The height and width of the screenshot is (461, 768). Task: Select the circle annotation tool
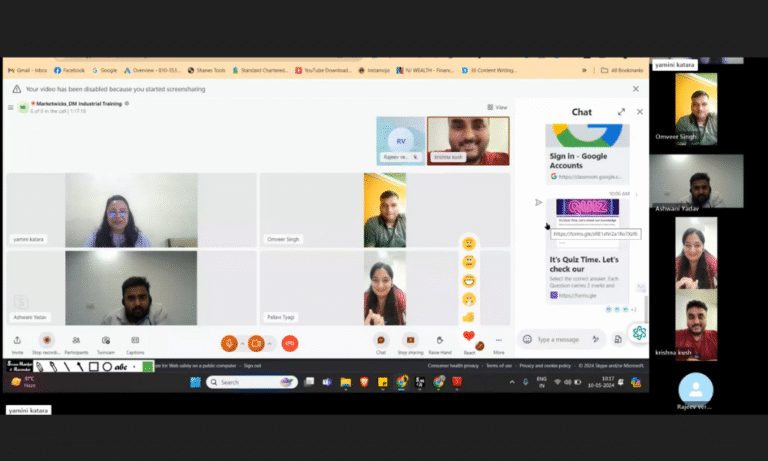pos(107,366)
